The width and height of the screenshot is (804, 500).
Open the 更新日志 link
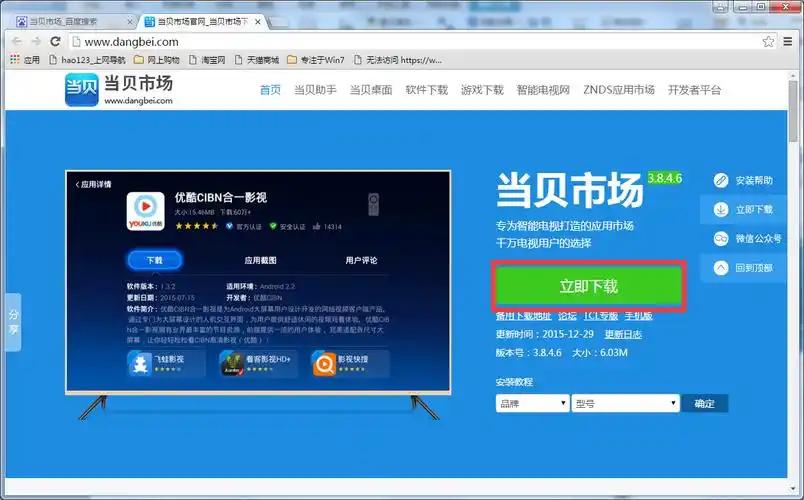point(623,334)
